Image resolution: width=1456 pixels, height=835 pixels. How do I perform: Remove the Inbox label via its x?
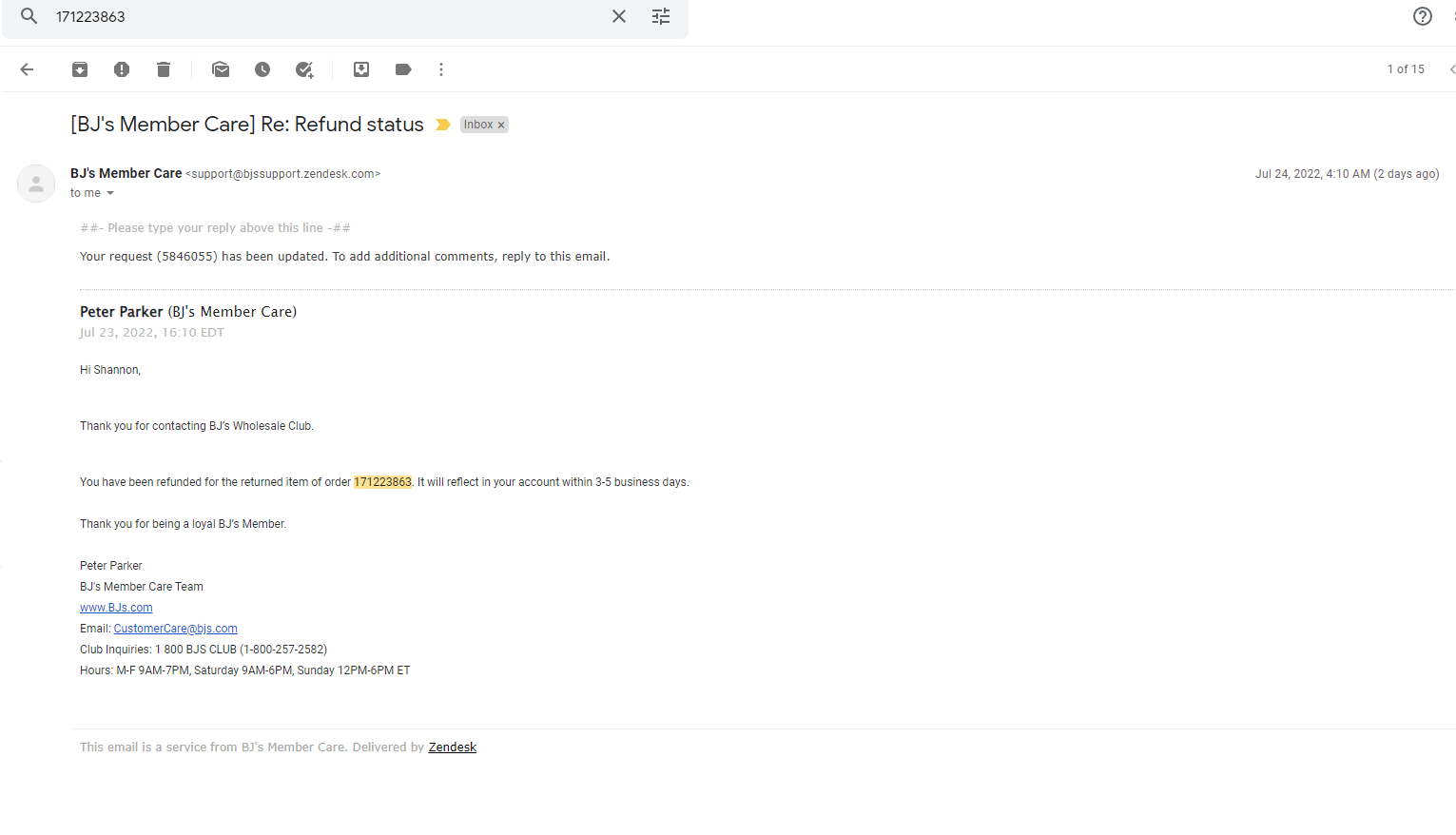[501, 125]
